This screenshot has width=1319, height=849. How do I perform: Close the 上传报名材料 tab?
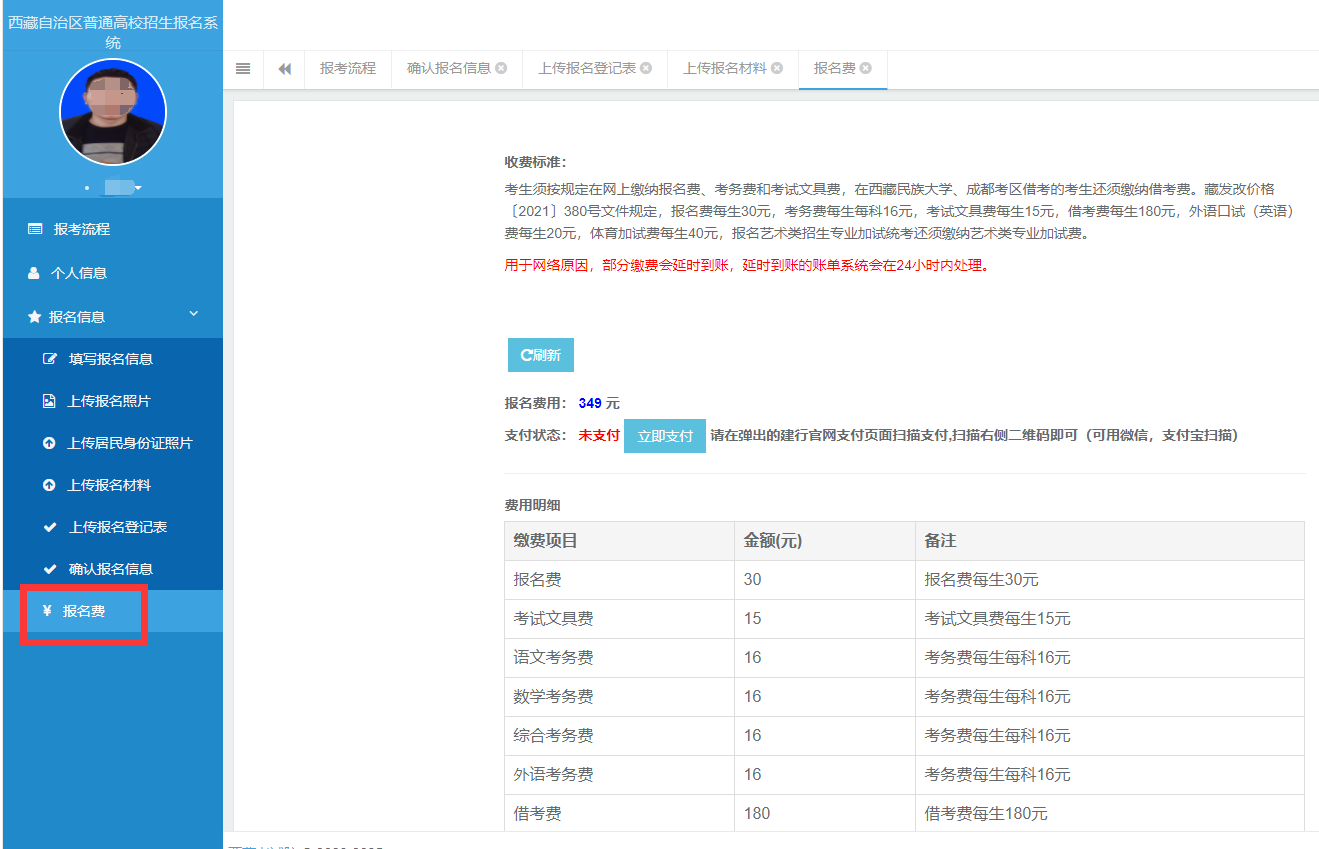[777, 68]
